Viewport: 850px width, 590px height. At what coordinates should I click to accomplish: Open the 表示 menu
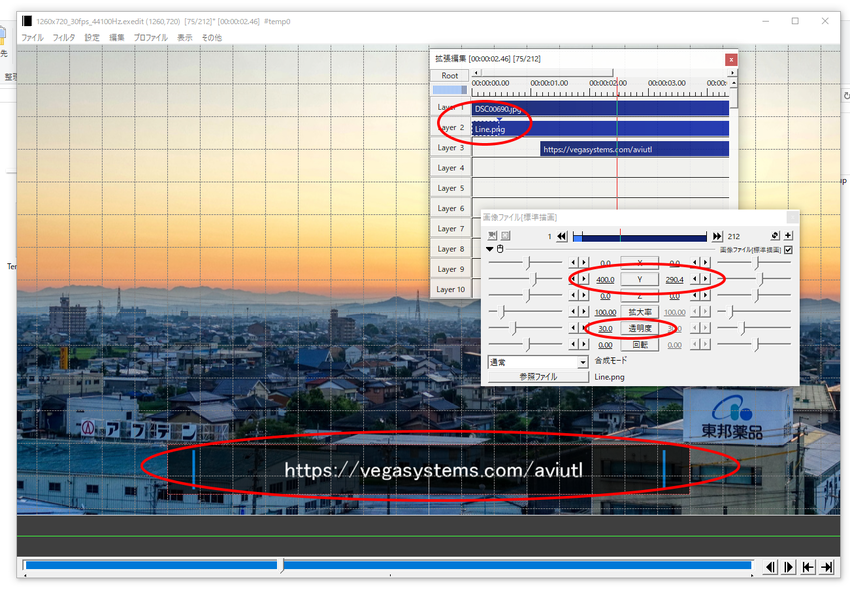tap(185, 37)
